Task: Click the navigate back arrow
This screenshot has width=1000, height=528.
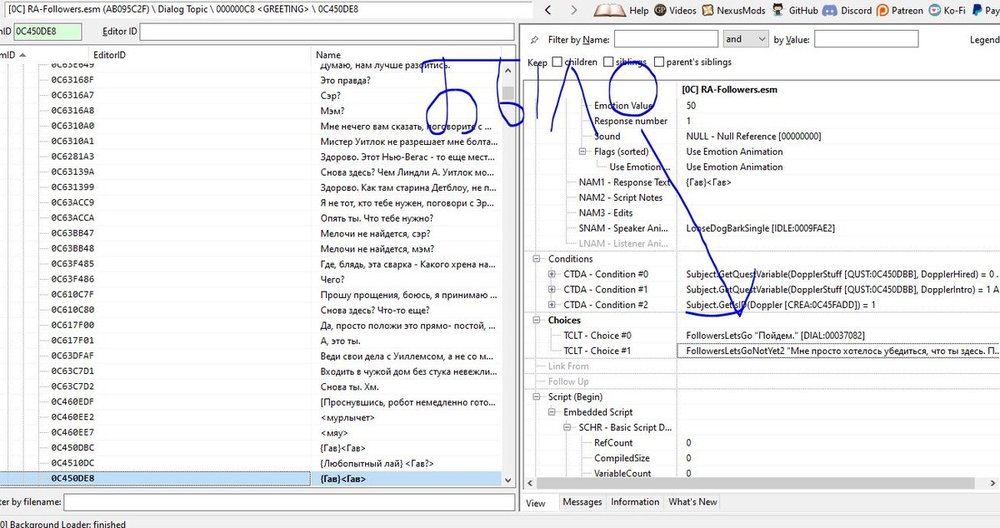Action: tap(548, 10)
